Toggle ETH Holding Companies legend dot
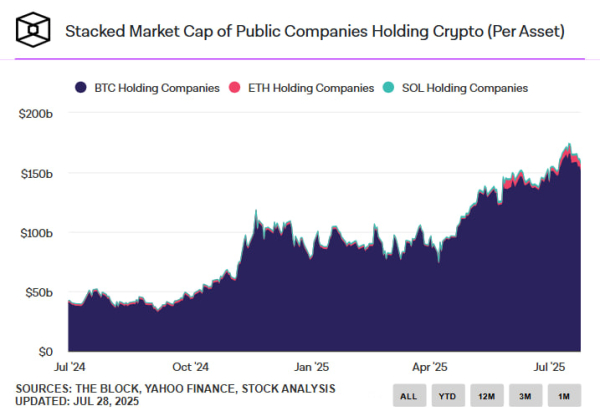 (x=235, y=88)
